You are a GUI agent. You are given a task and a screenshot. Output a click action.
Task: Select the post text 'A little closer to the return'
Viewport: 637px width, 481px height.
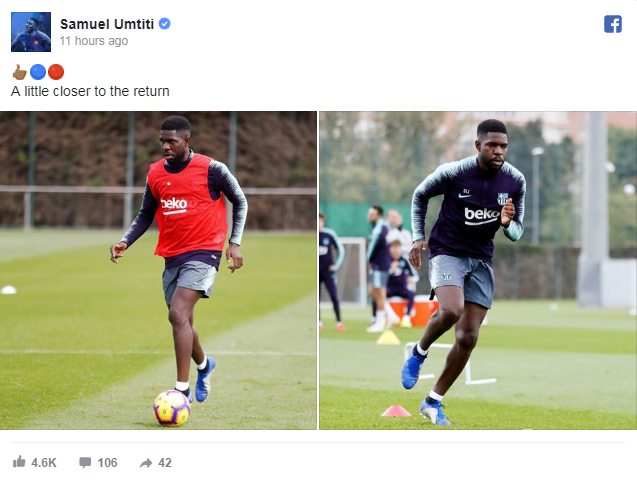(x=90, y=91)
